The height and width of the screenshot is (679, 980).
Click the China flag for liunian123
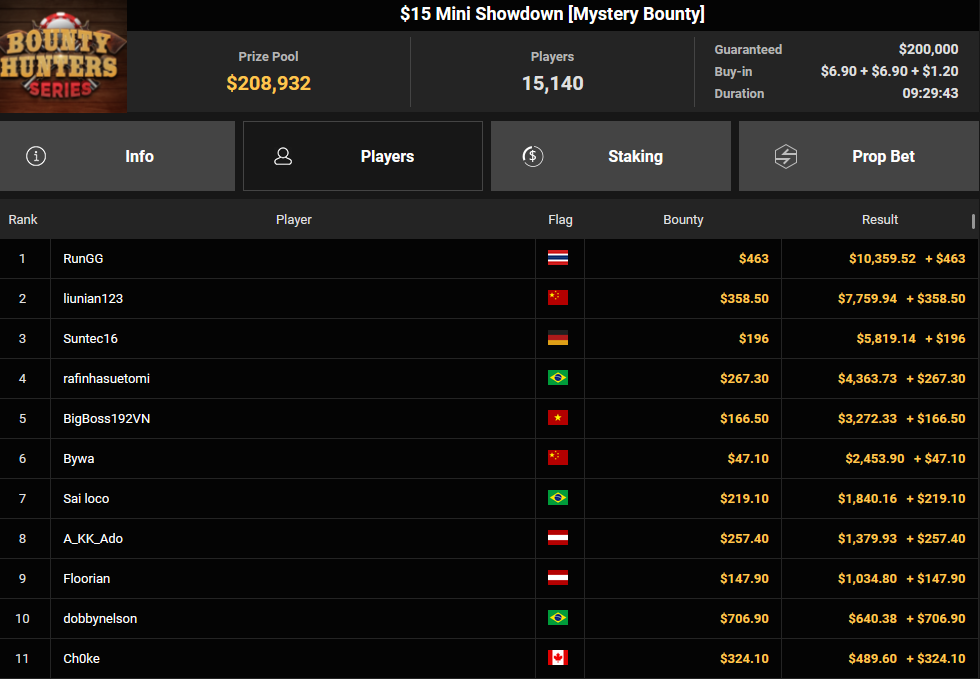point(558,298)
